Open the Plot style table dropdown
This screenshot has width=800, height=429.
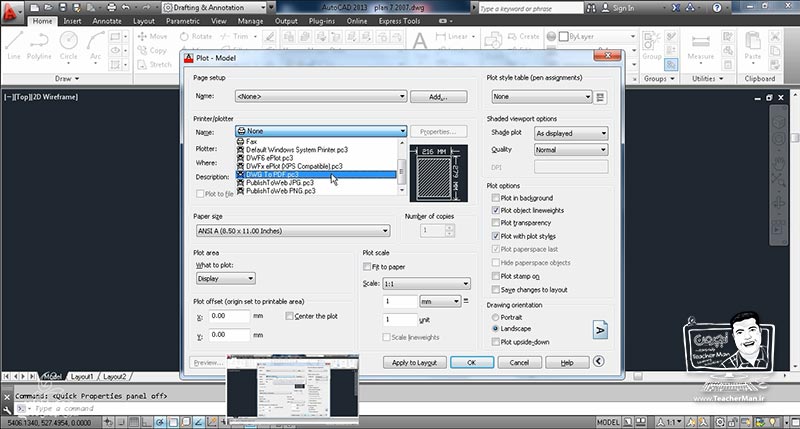542,96
